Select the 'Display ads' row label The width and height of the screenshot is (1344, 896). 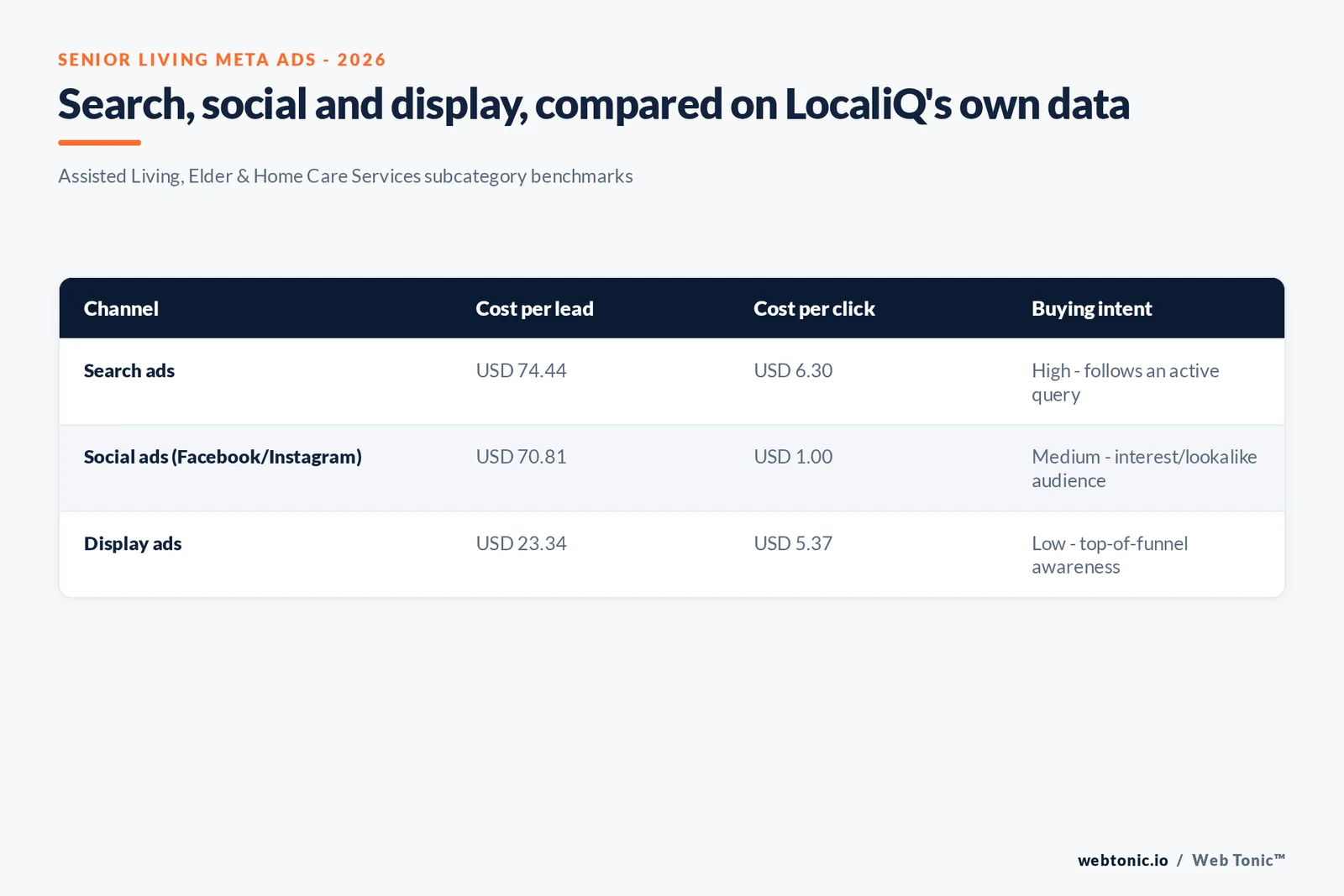[x=133, y=543]
